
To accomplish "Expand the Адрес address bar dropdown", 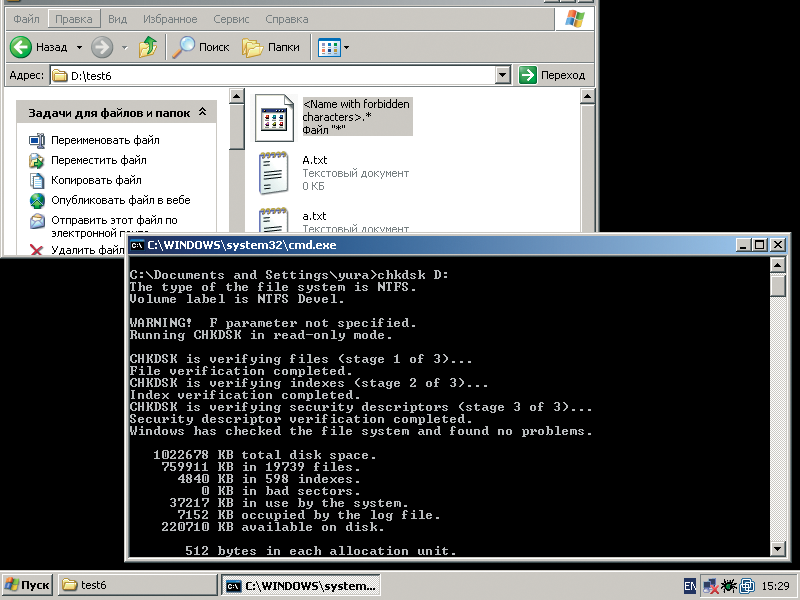I will click(x=503, y=76).
